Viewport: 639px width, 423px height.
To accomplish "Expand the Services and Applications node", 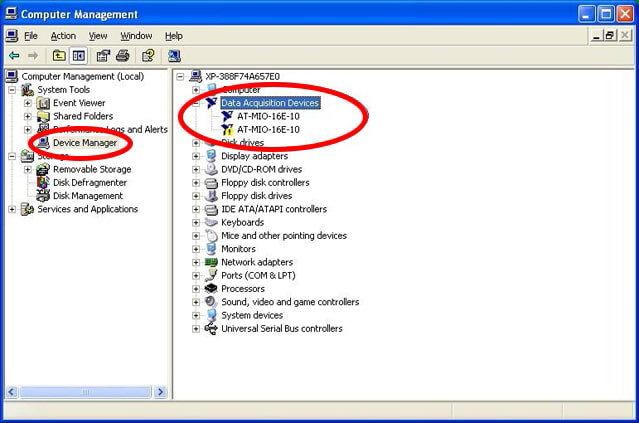I will pos(12,209).
